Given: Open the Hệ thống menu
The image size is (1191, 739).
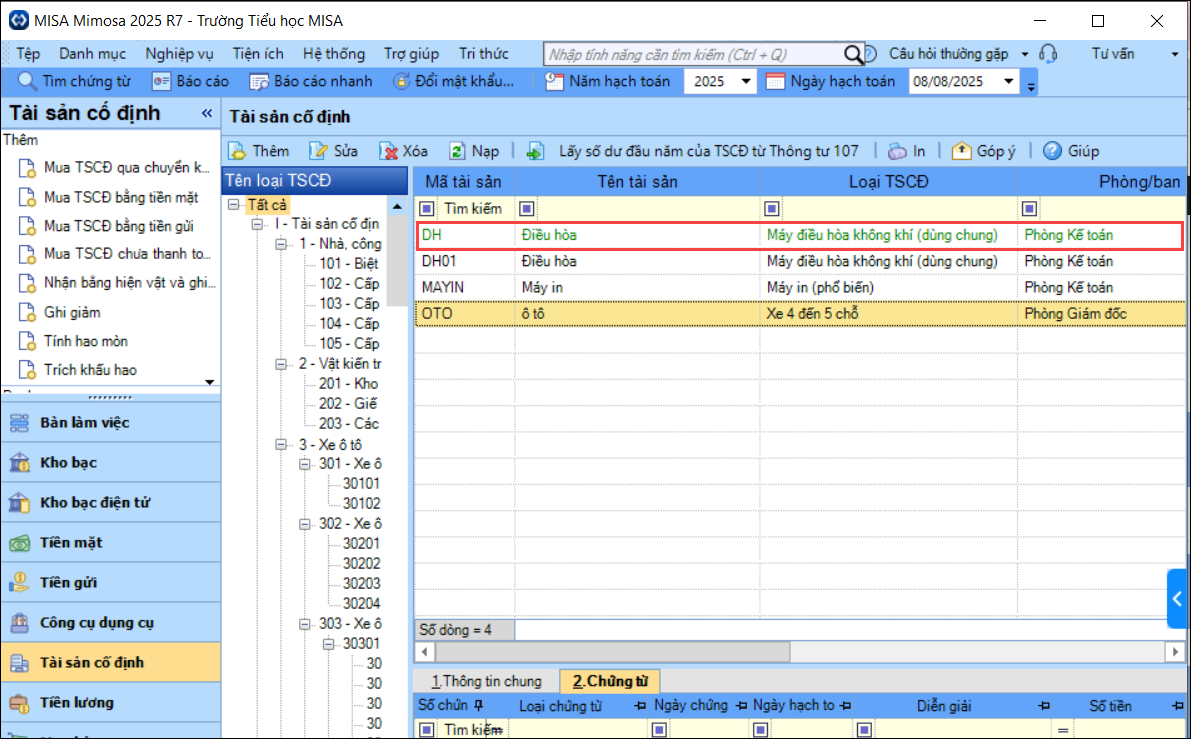Looking at the screenshot, I should (x=333, y=54).
